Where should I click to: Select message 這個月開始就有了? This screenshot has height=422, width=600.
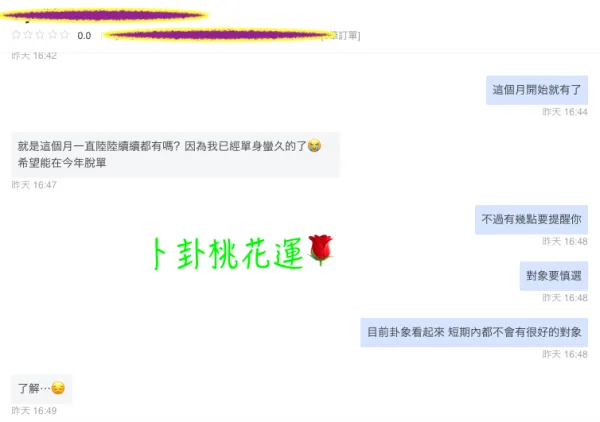pos(537,90)
